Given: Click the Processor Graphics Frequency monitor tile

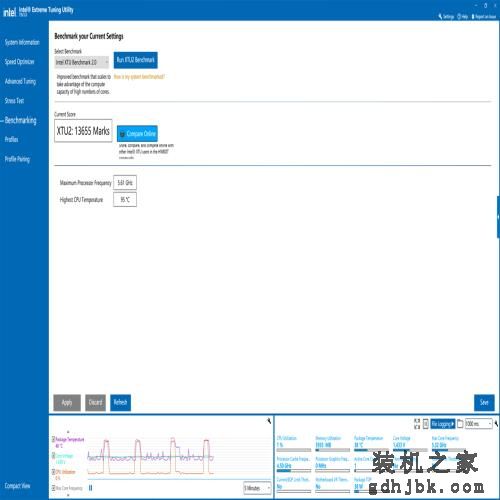Looking at the screenshot, I should pos(332,464).
